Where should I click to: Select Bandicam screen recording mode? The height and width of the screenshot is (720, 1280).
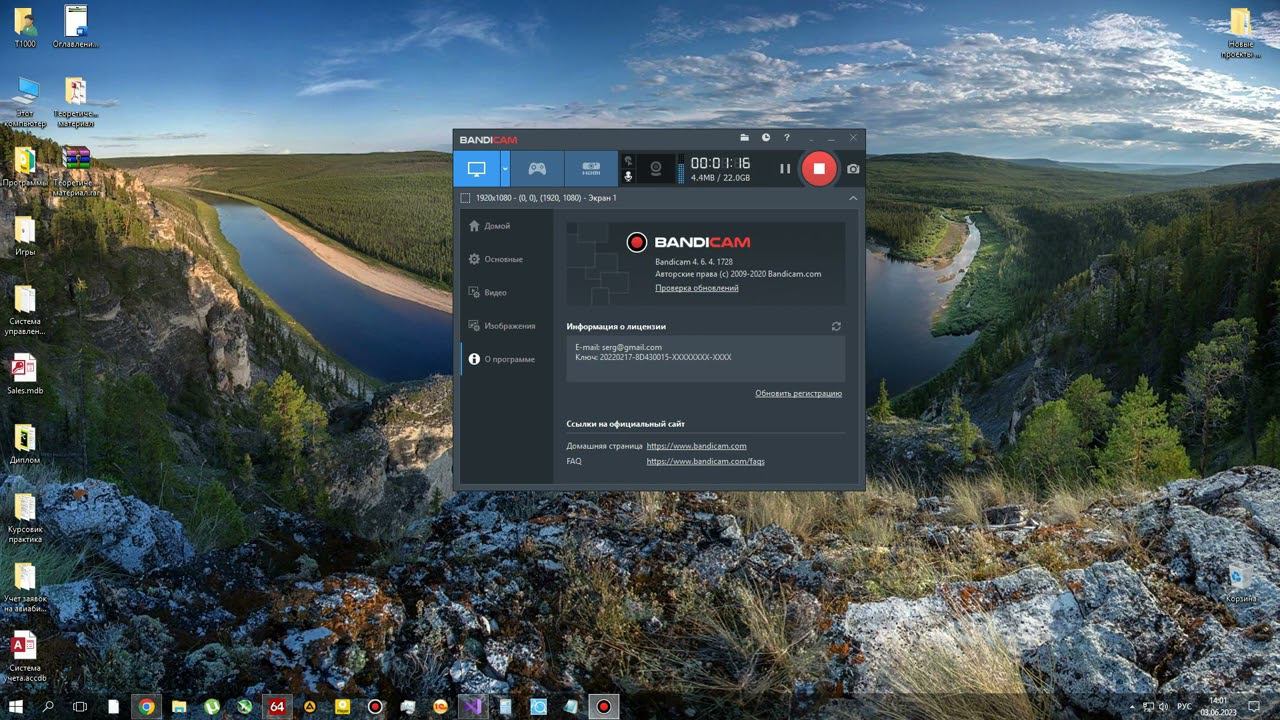tap(477, 169)
